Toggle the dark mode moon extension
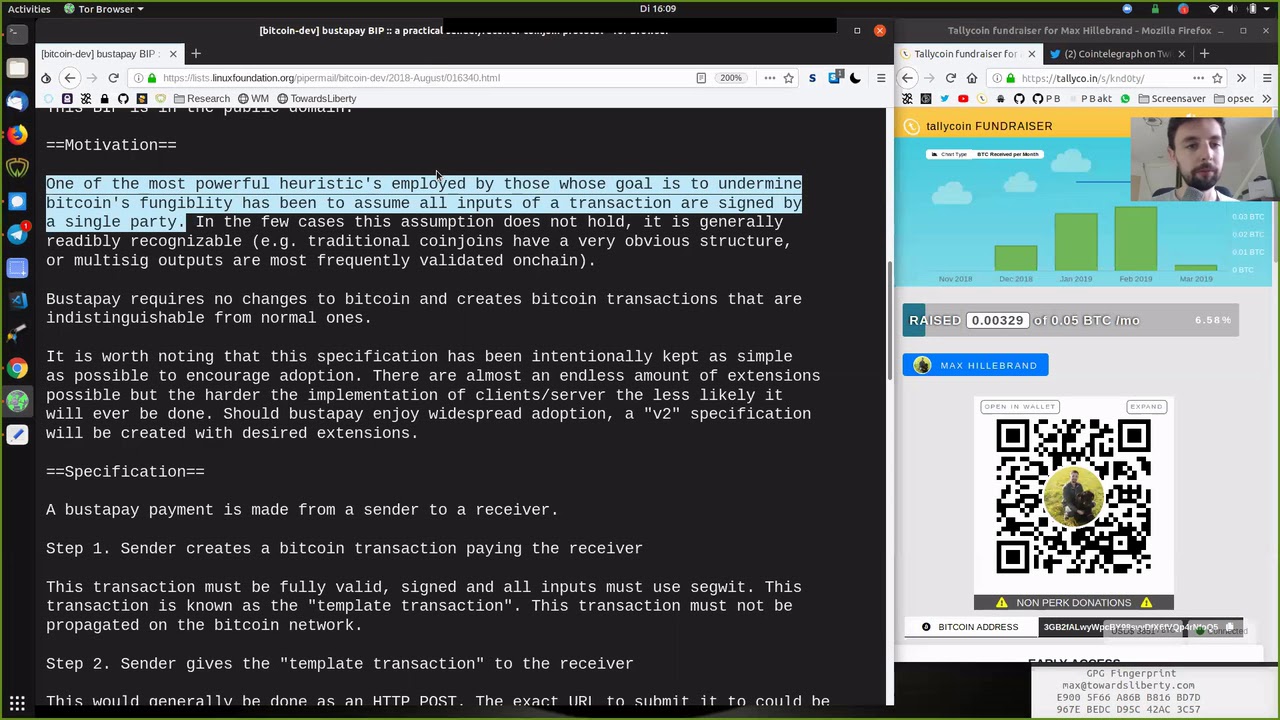Screen dimensions: 1280x720 (855, 78)
